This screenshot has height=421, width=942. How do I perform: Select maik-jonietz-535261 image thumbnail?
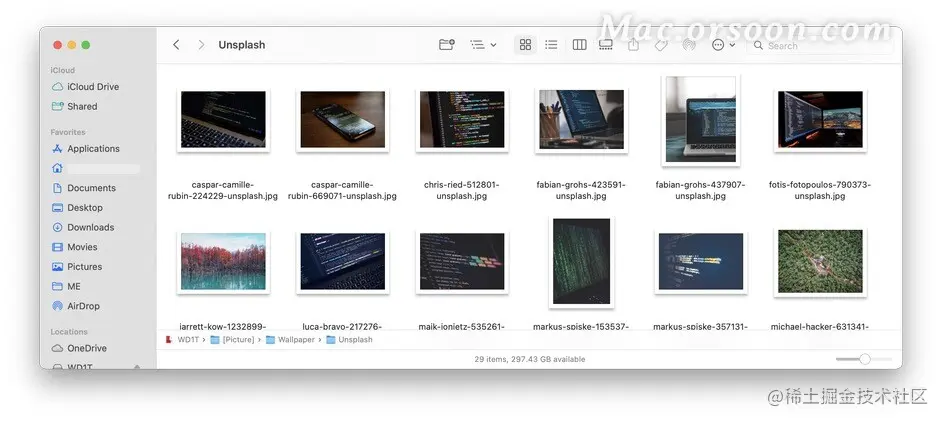click(462, 261)
